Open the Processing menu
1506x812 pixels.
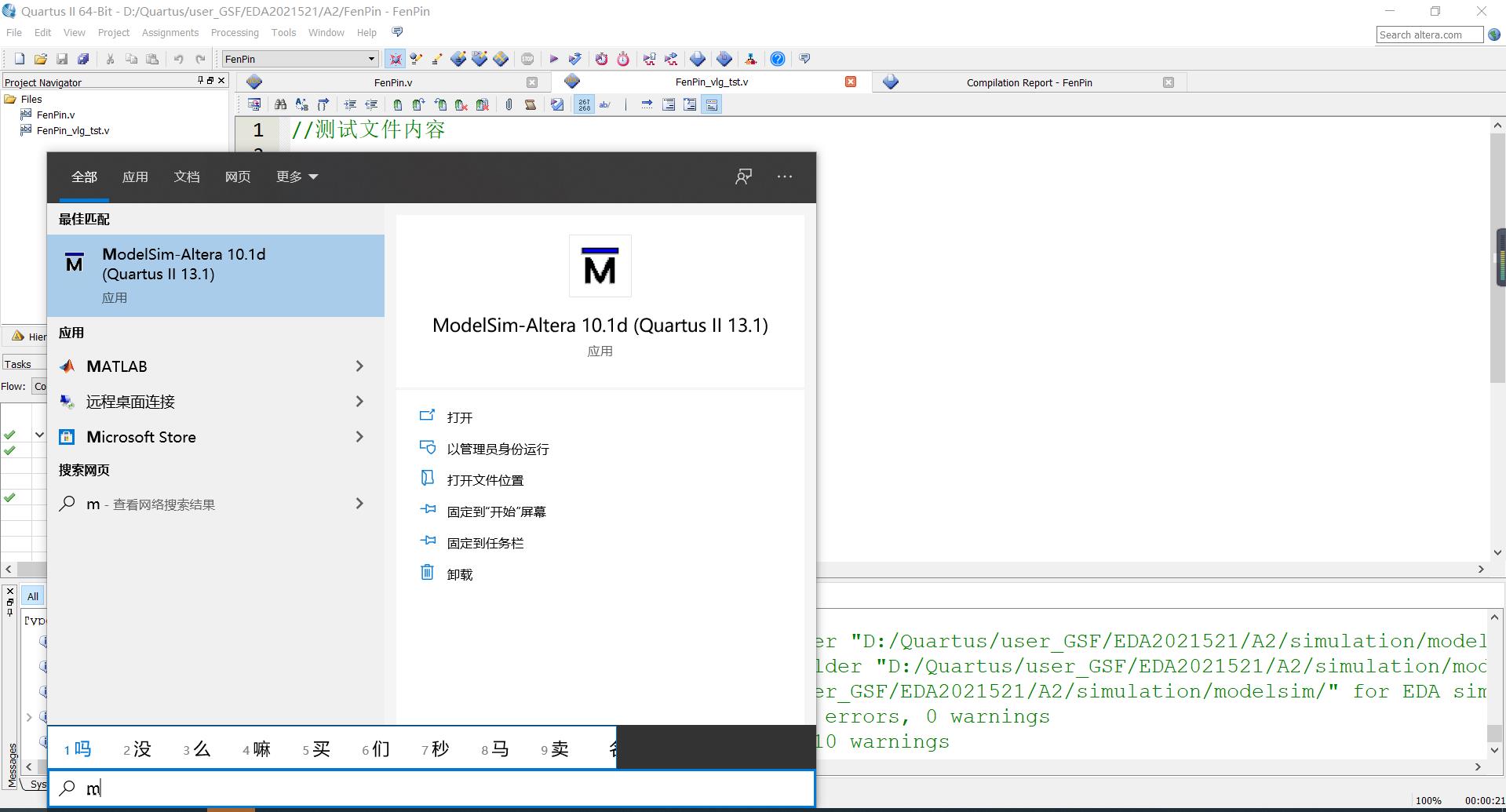coord(235,32)
